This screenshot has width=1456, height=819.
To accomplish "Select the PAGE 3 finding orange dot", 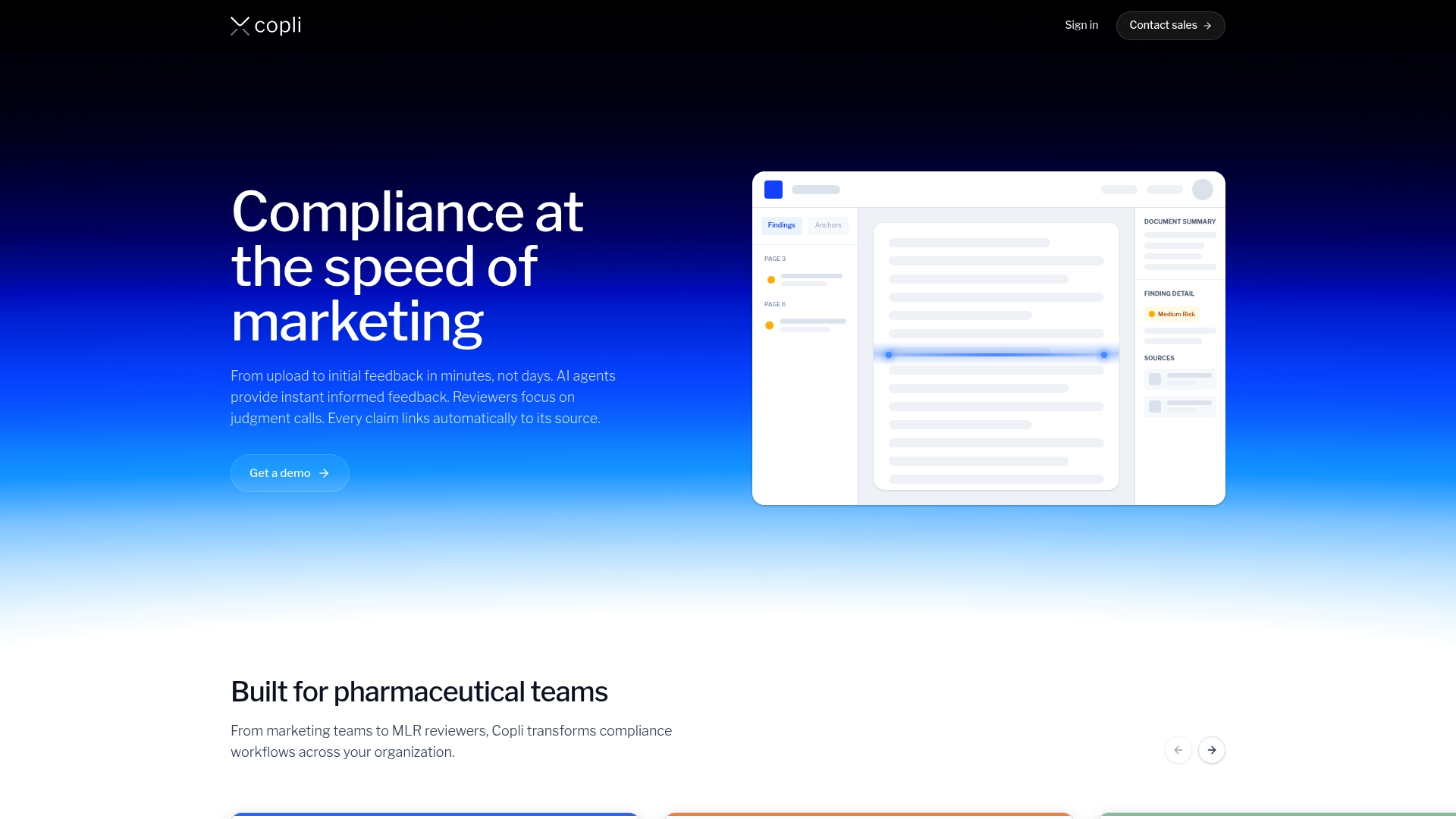I will (x=771, y=280).
